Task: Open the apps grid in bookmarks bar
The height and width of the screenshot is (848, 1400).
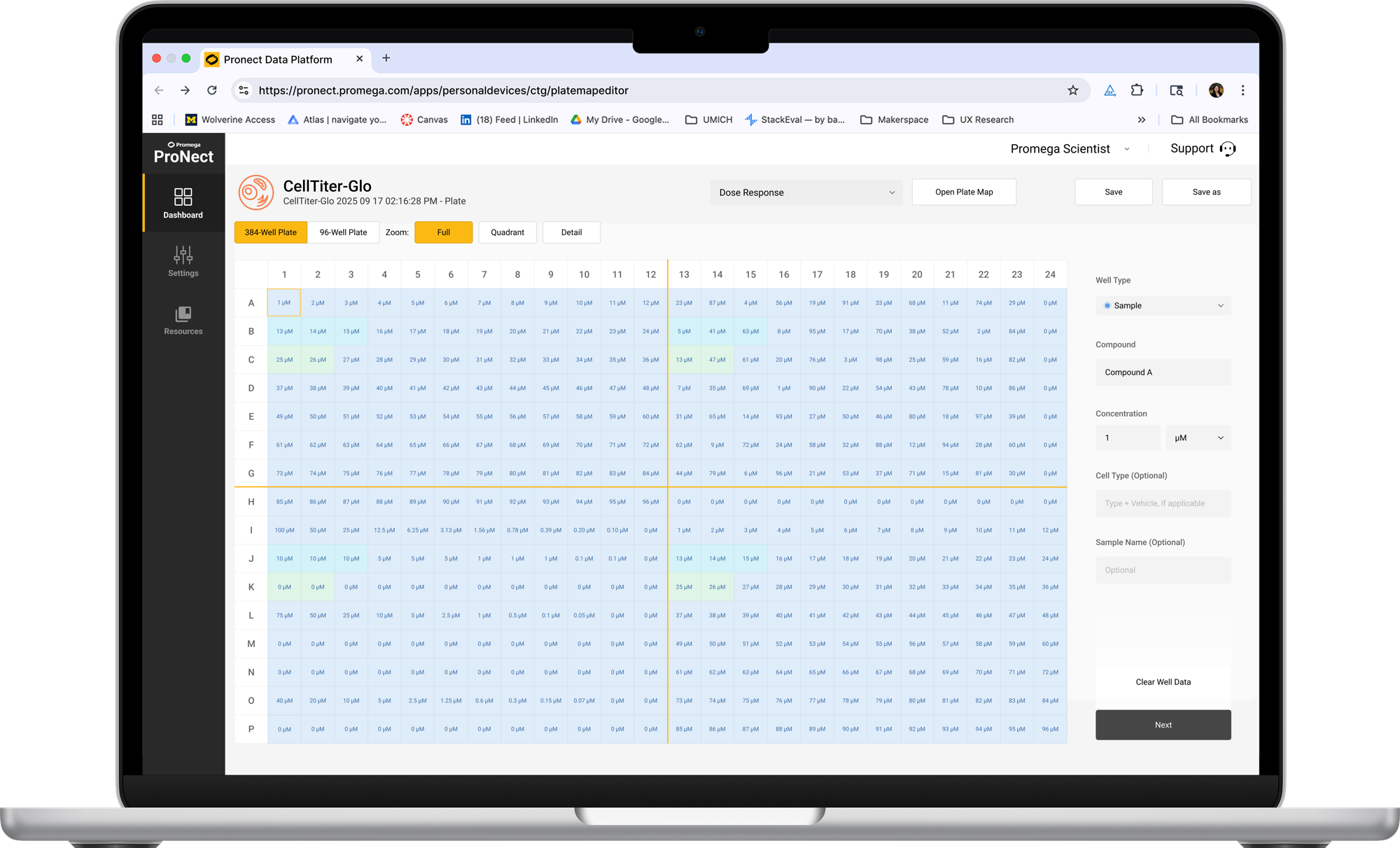Action: pyautogui.click(x=157, y=120)
